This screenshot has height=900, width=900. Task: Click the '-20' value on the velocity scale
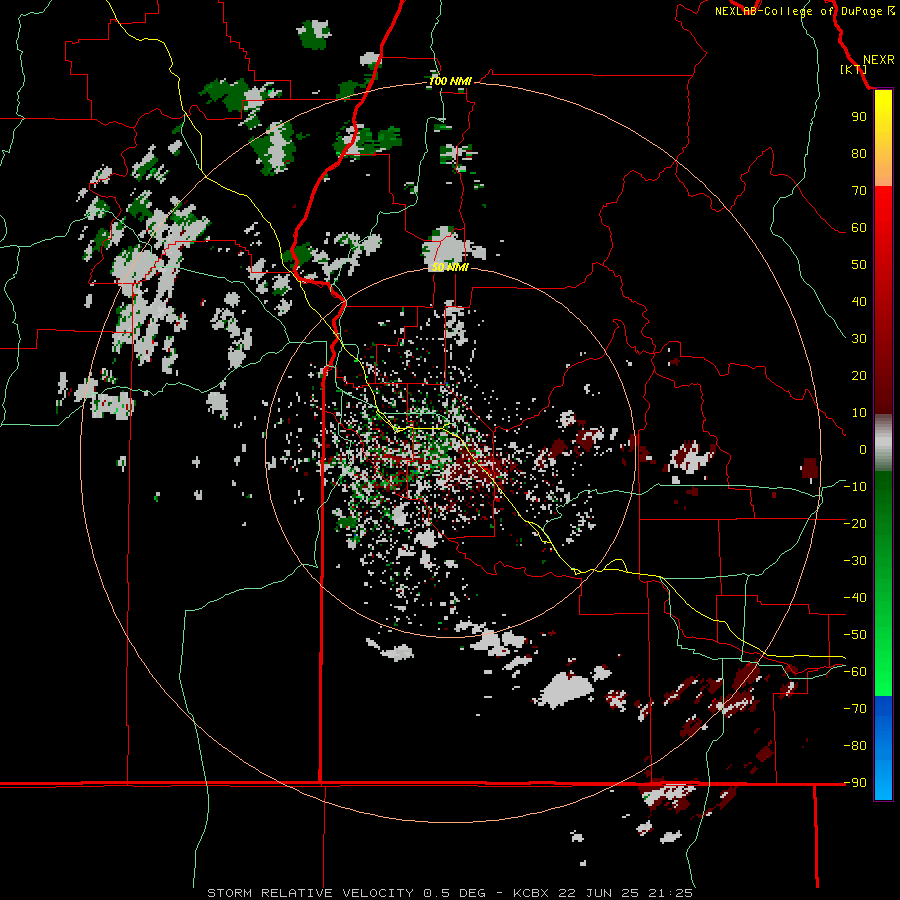[855, 523]
